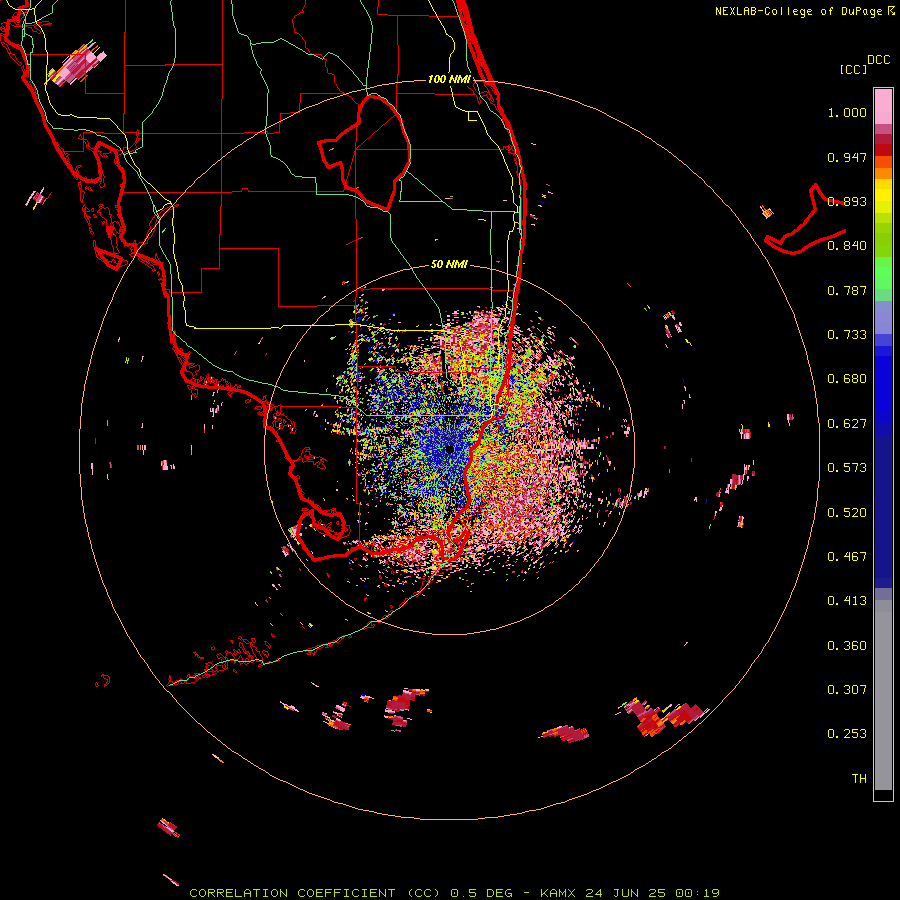Click the 0.520 color scale value
Viewport: 900px width, 900px height.
(847, 513)
